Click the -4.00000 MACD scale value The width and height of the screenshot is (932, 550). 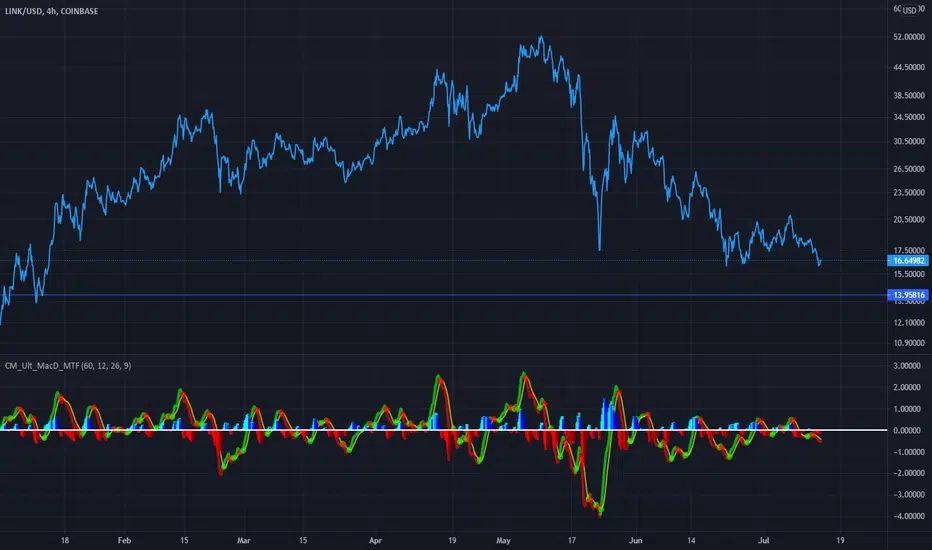[909, 516]
